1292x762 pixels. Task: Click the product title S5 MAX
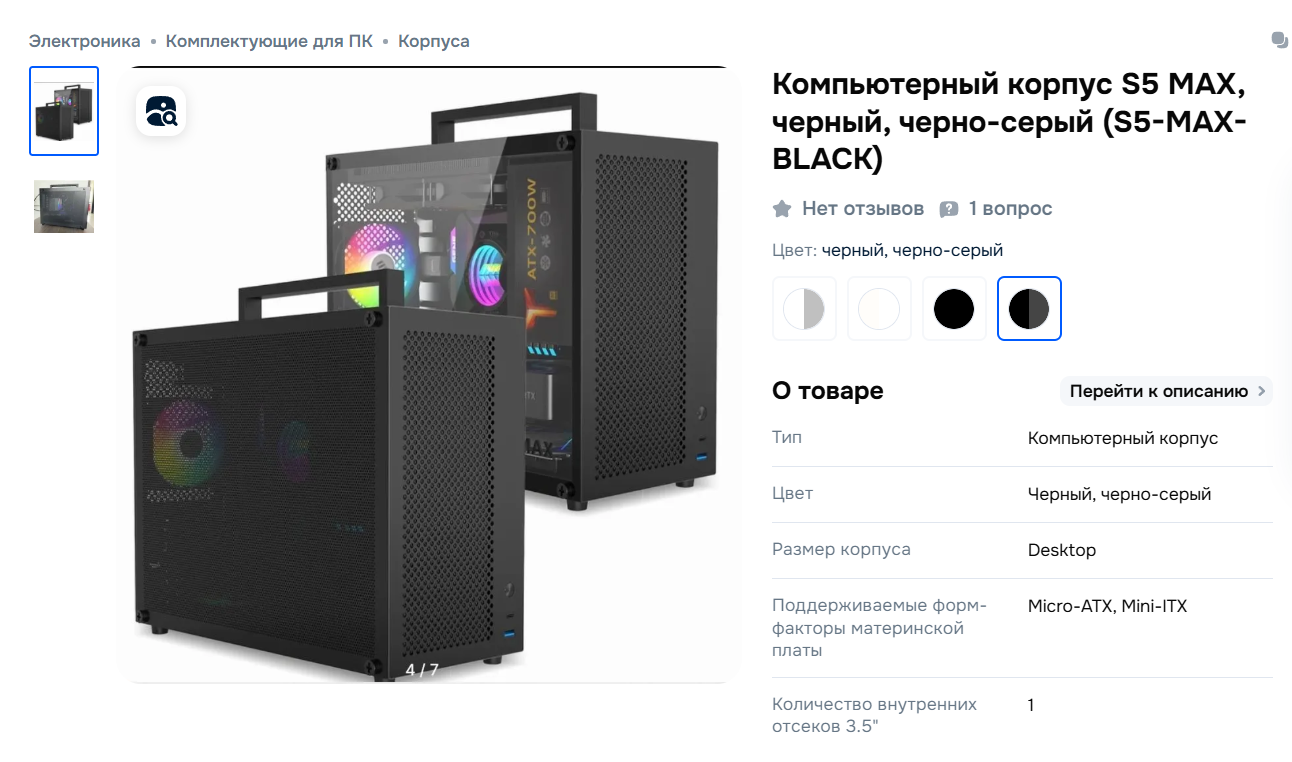click(x=1010, y=121)
